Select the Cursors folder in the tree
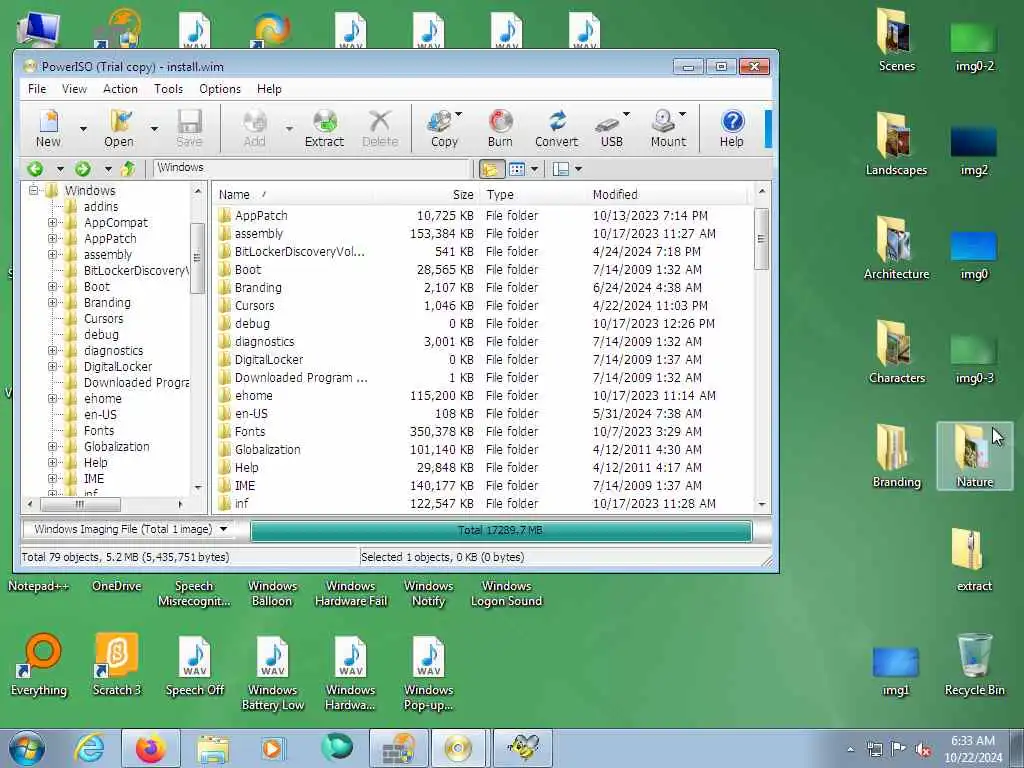This screenshot has height=768, width=1024. (103, 319)
